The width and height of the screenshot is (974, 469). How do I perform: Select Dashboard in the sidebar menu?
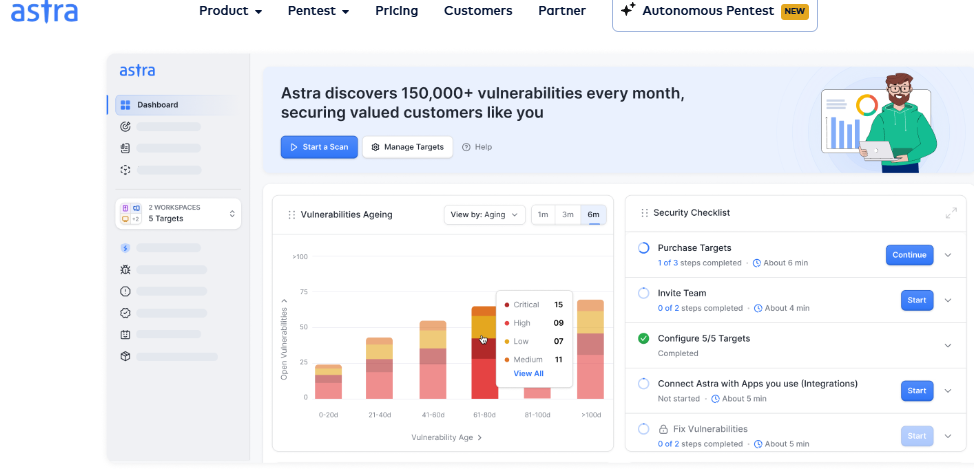pyautogui.click(x=173, y=105)
